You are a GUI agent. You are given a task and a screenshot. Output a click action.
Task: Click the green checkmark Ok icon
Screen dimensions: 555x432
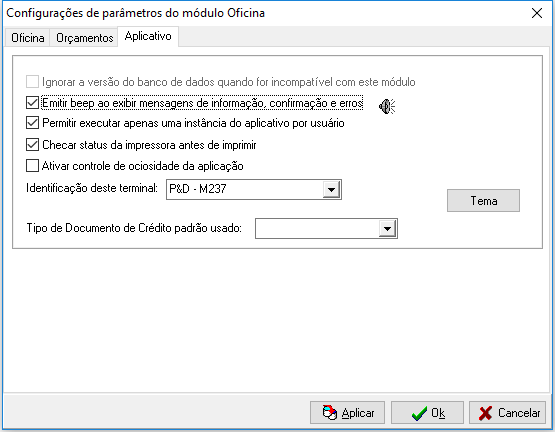click(419, 413)
